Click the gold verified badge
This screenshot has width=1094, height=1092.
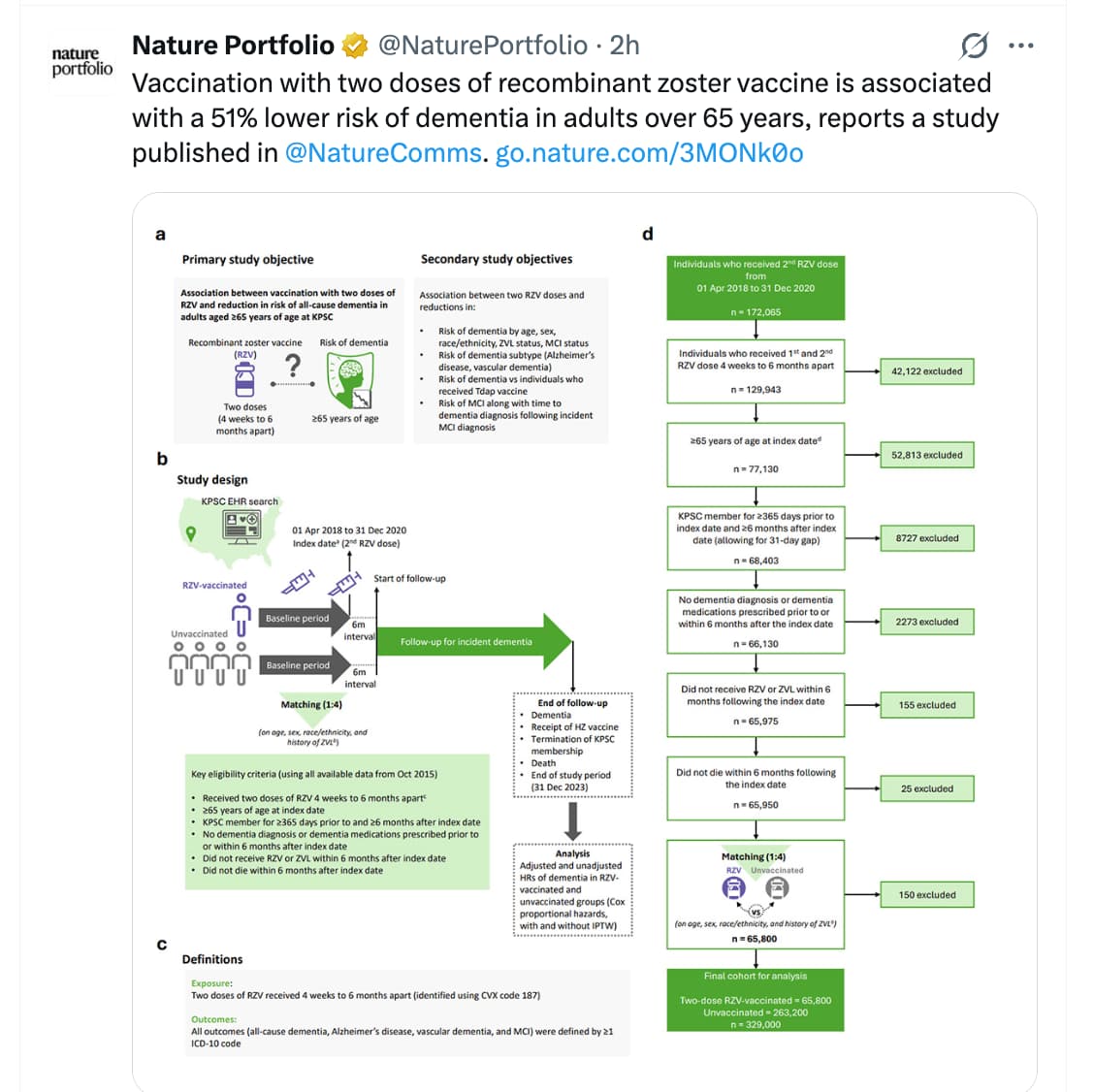[355, 46]
